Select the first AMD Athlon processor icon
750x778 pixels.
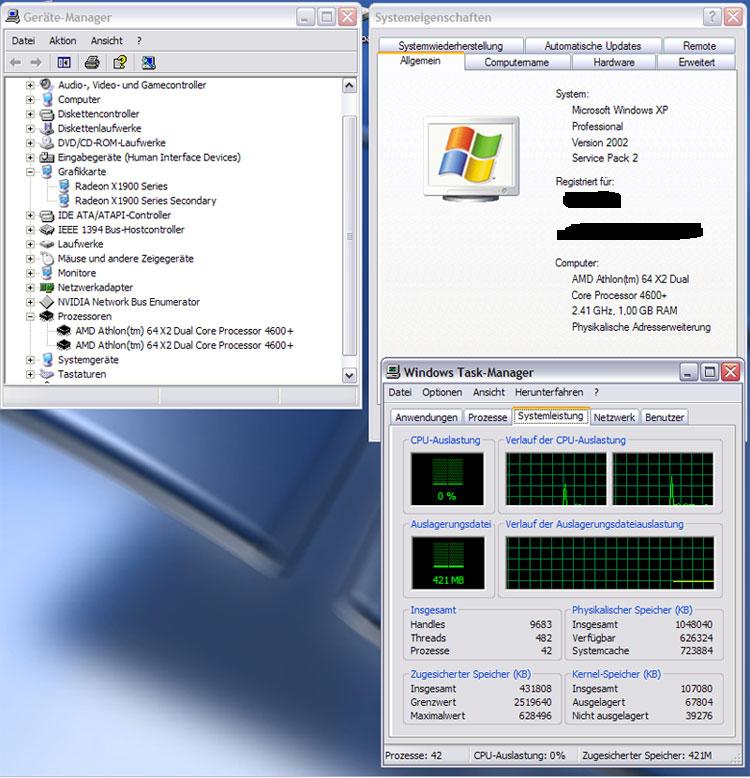[x=64, y=330]
